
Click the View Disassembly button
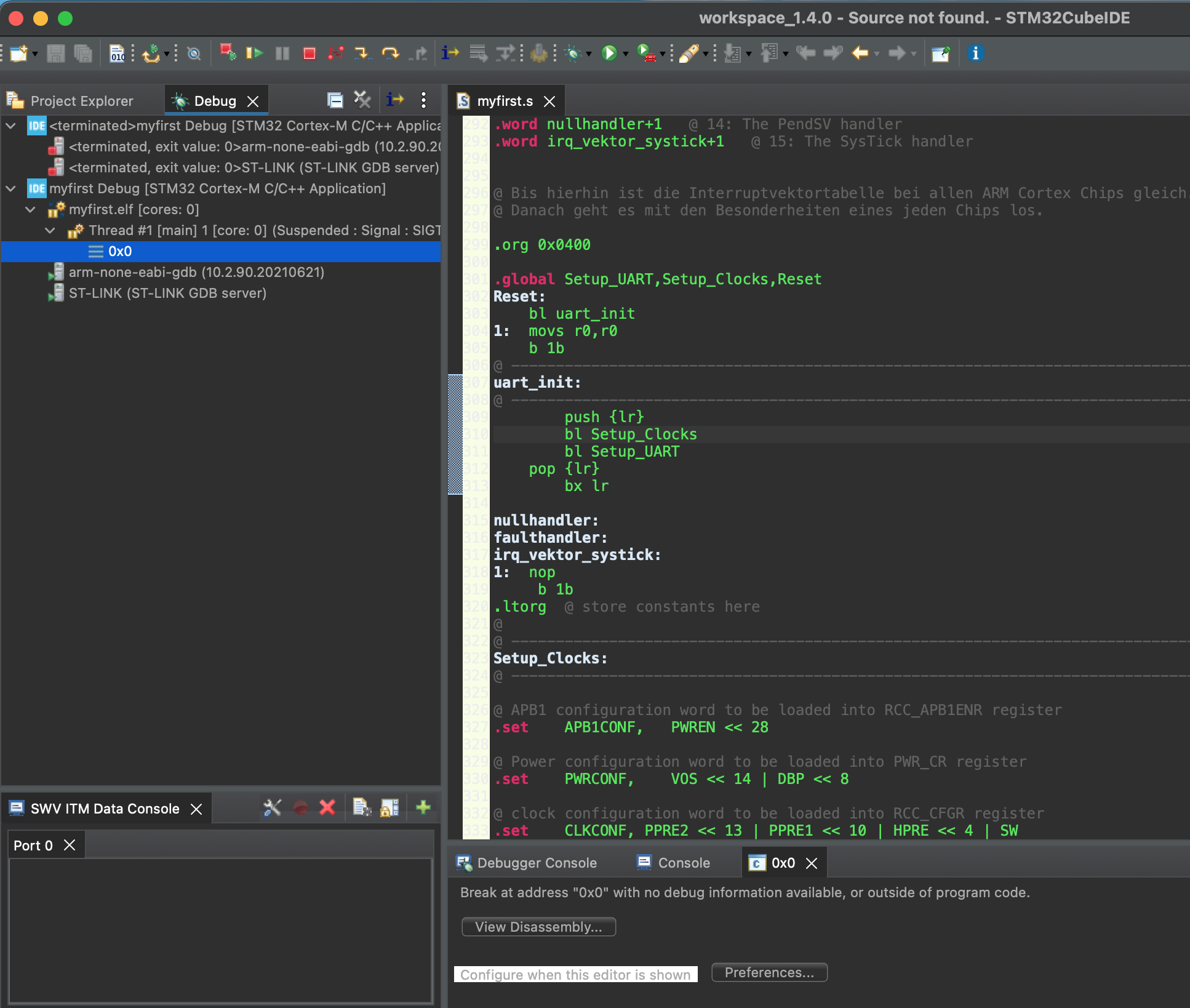[538, 927]
